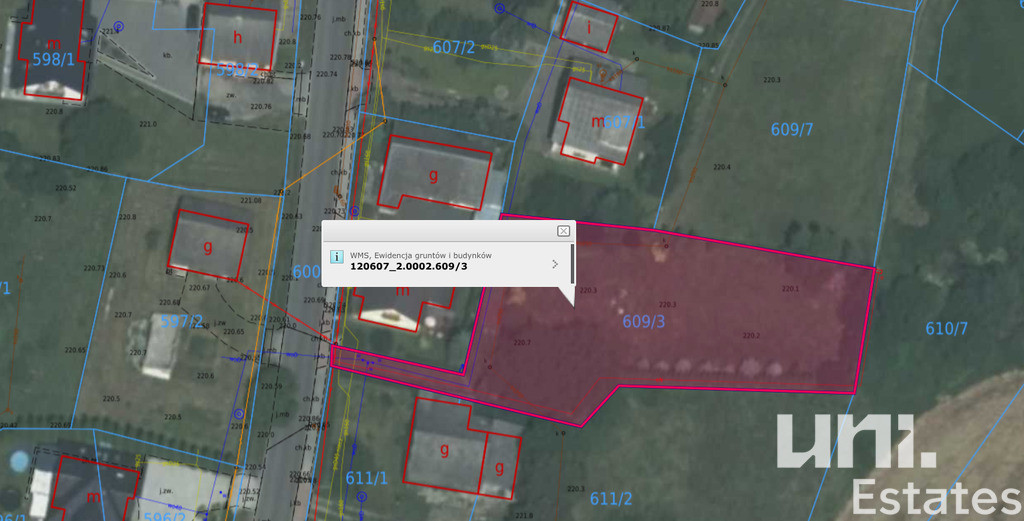The width and height of the screenshot is (1024, 521).
Task: Click the highlighted parcel label 609/3
Action: pyautogui.click(x=644, y=321)
